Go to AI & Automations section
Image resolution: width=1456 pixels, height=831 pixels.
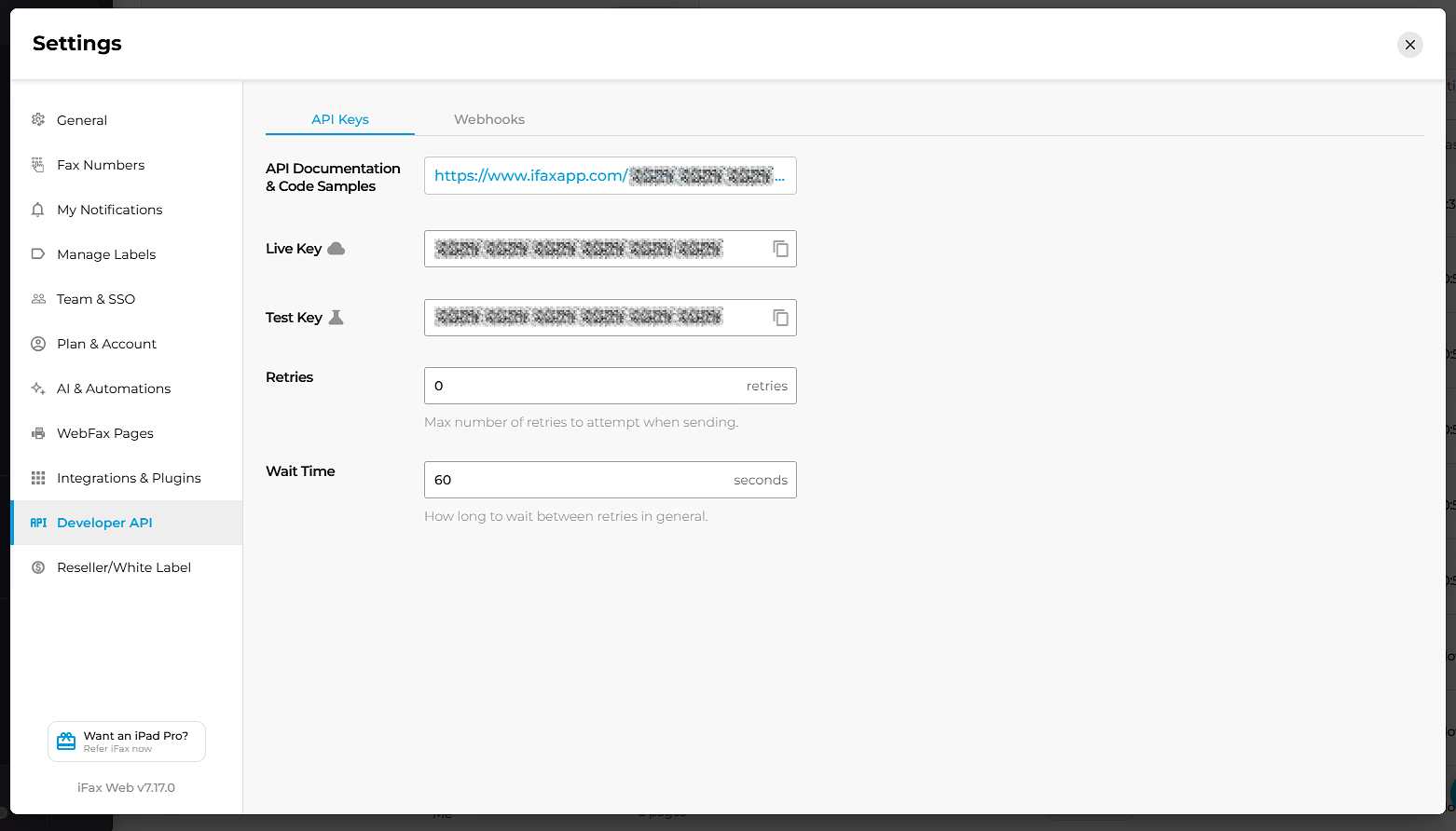pos(126,388)
